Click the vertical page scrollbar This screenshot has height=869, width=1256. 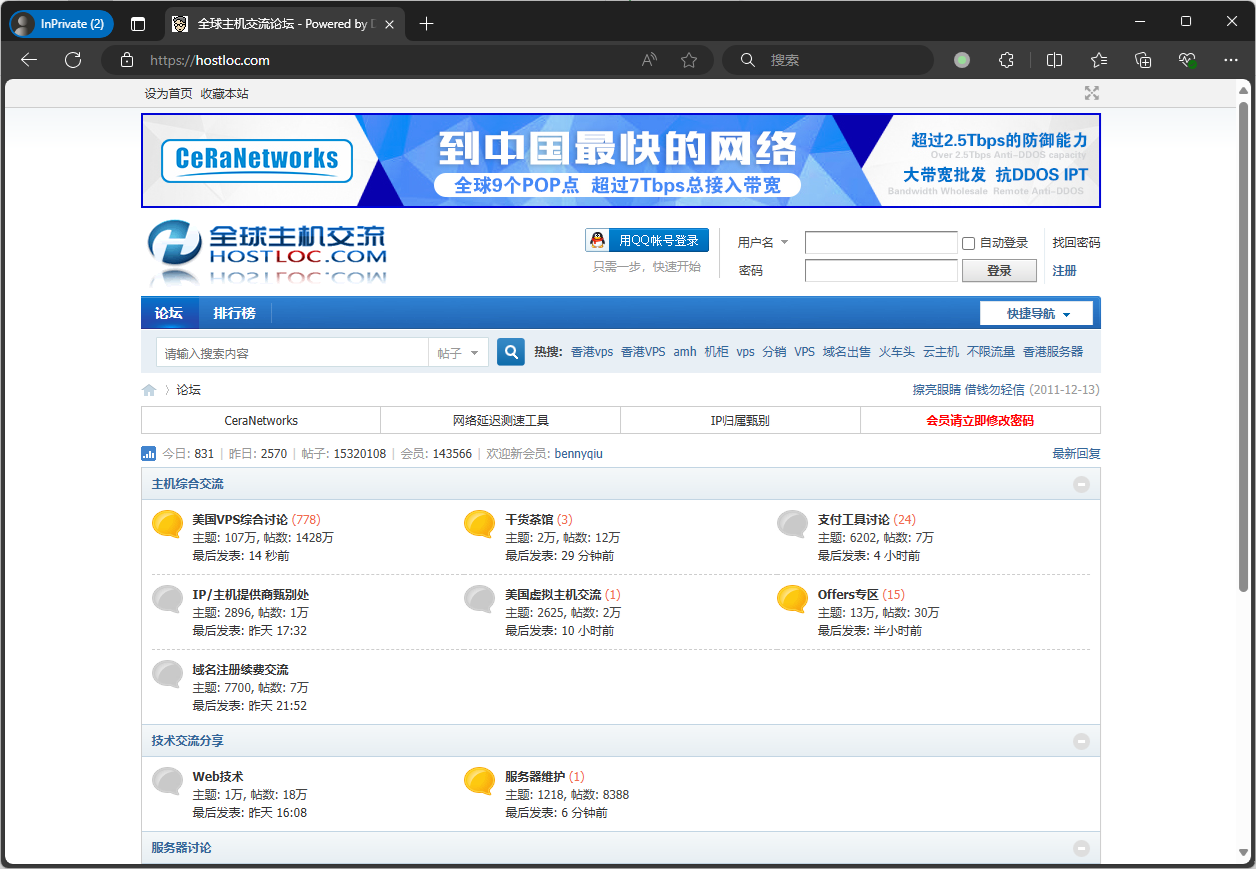click(x=1244, y=345)
